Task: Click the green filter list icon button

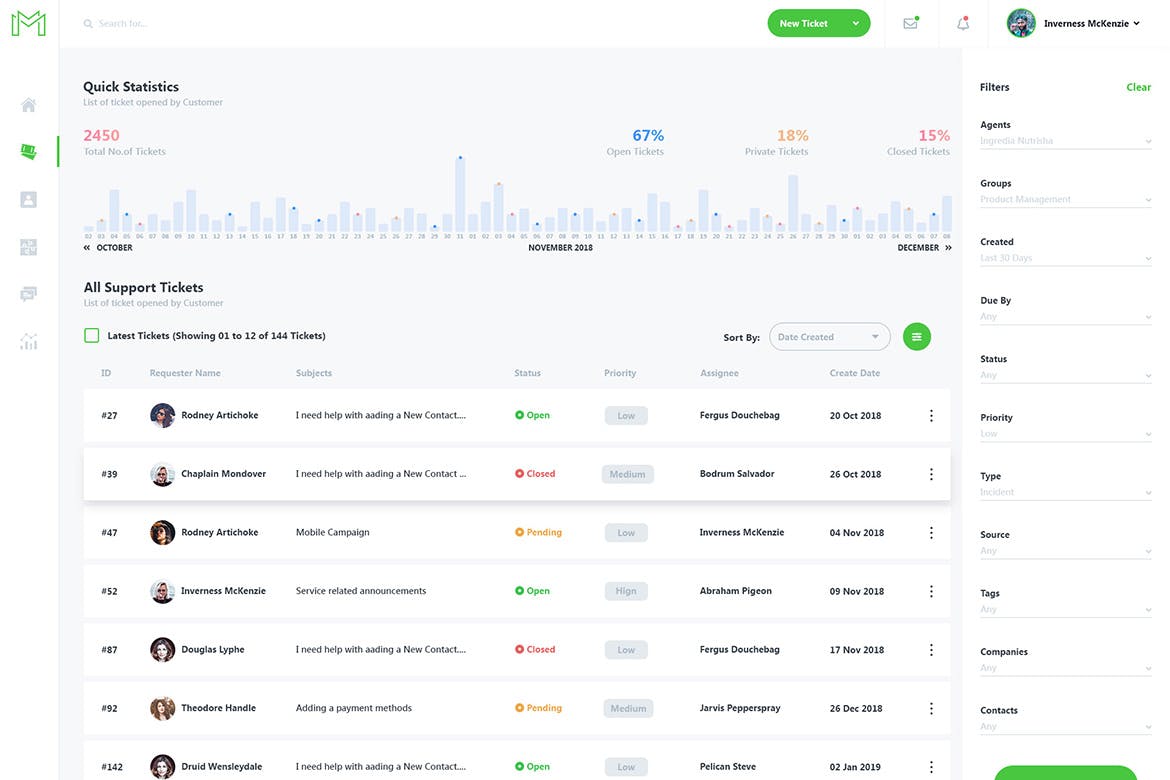Action: 916,337
